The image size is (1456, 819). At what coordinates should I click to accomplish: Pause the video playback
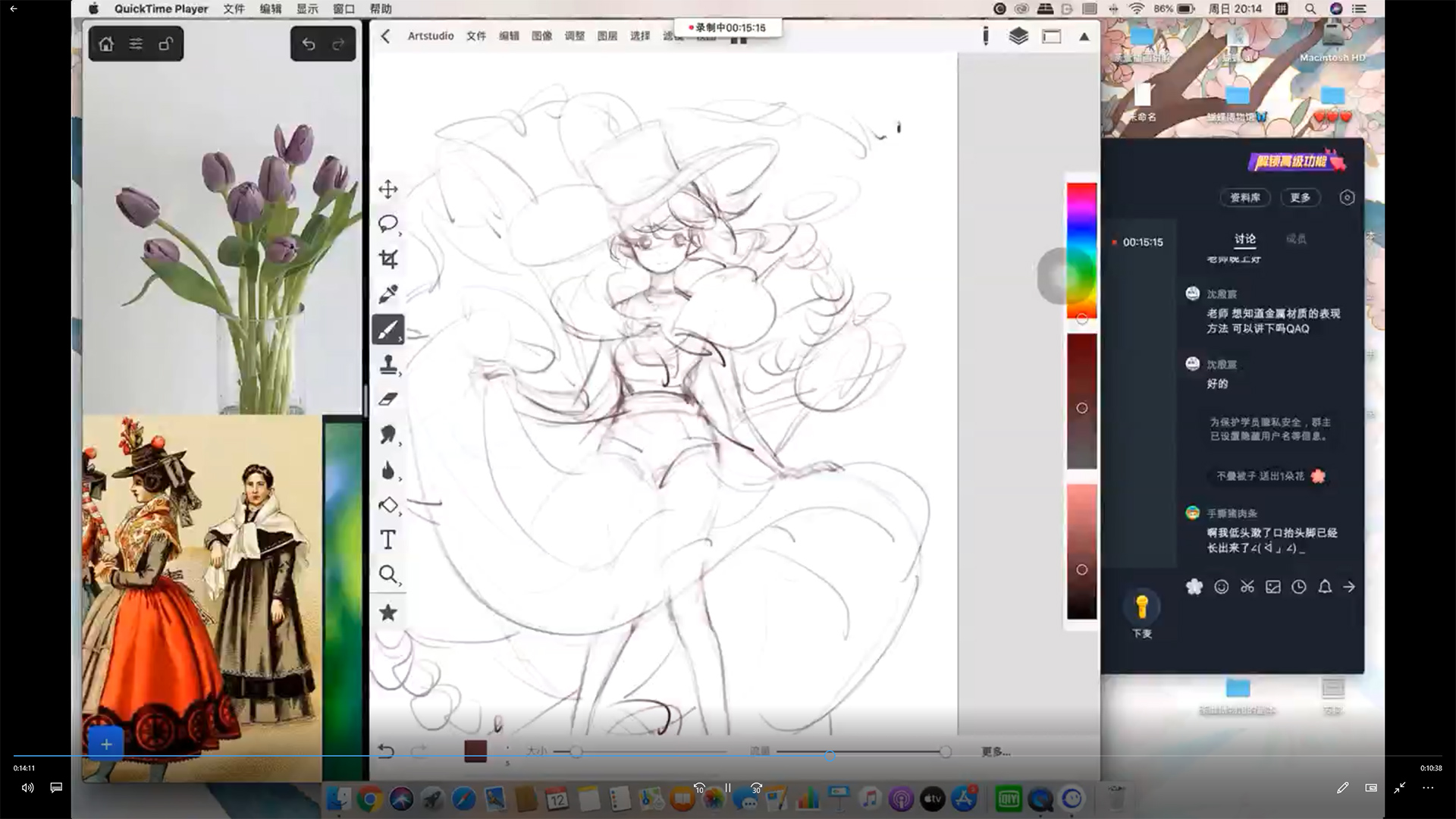pyautogui.click(x=728, y=788)
